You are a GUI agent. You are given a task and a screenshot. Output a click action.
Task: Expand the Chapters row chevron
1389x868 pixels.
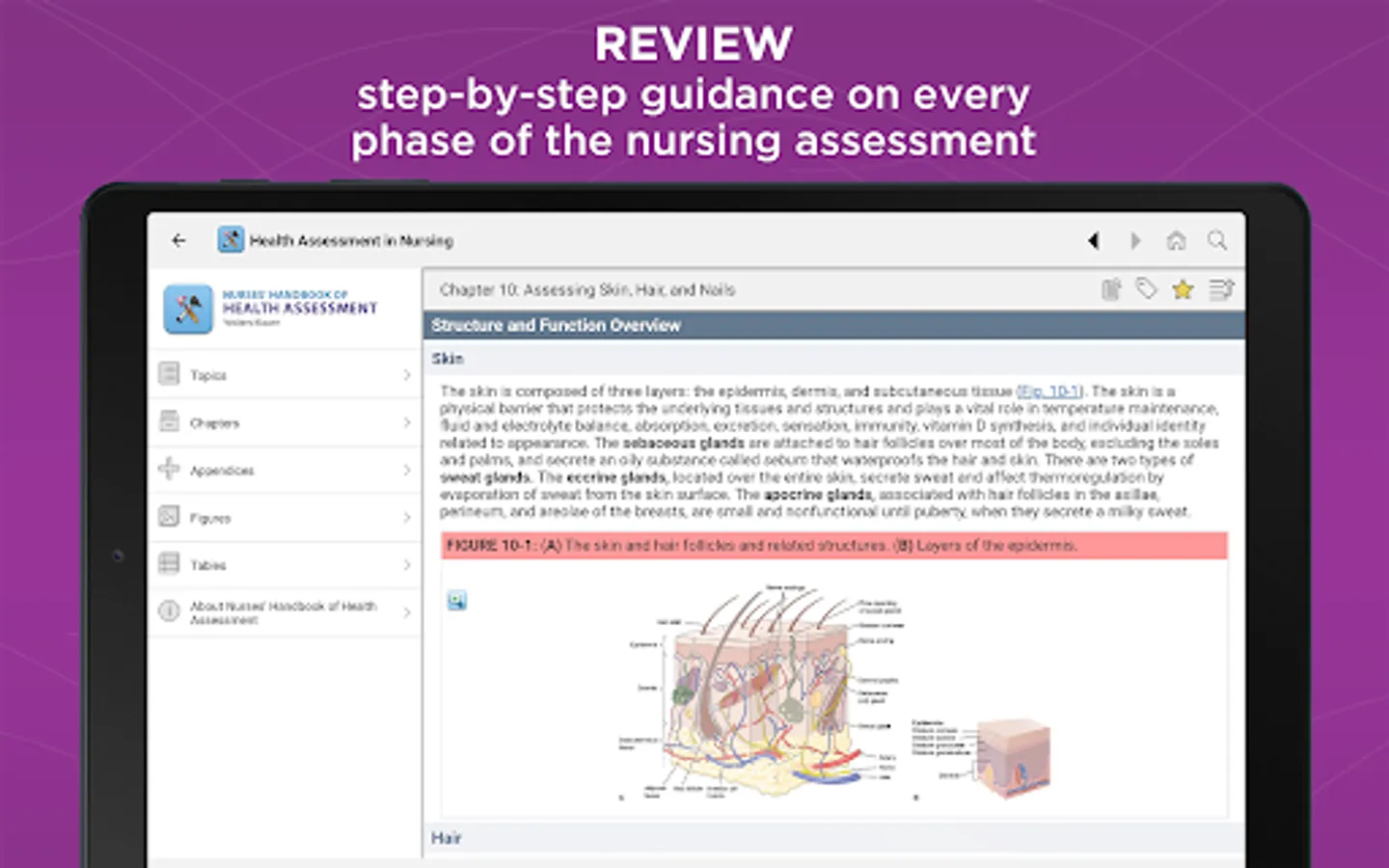(x=406, y=422)
